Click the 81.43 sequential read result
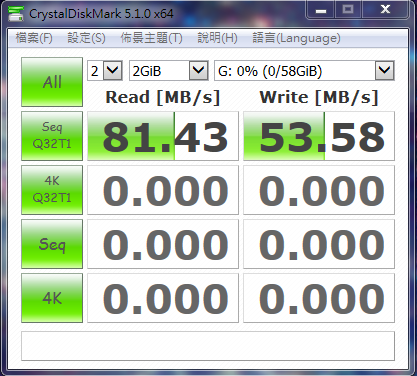This screenshot has width=417, height=376. click(x=163, y=136)
